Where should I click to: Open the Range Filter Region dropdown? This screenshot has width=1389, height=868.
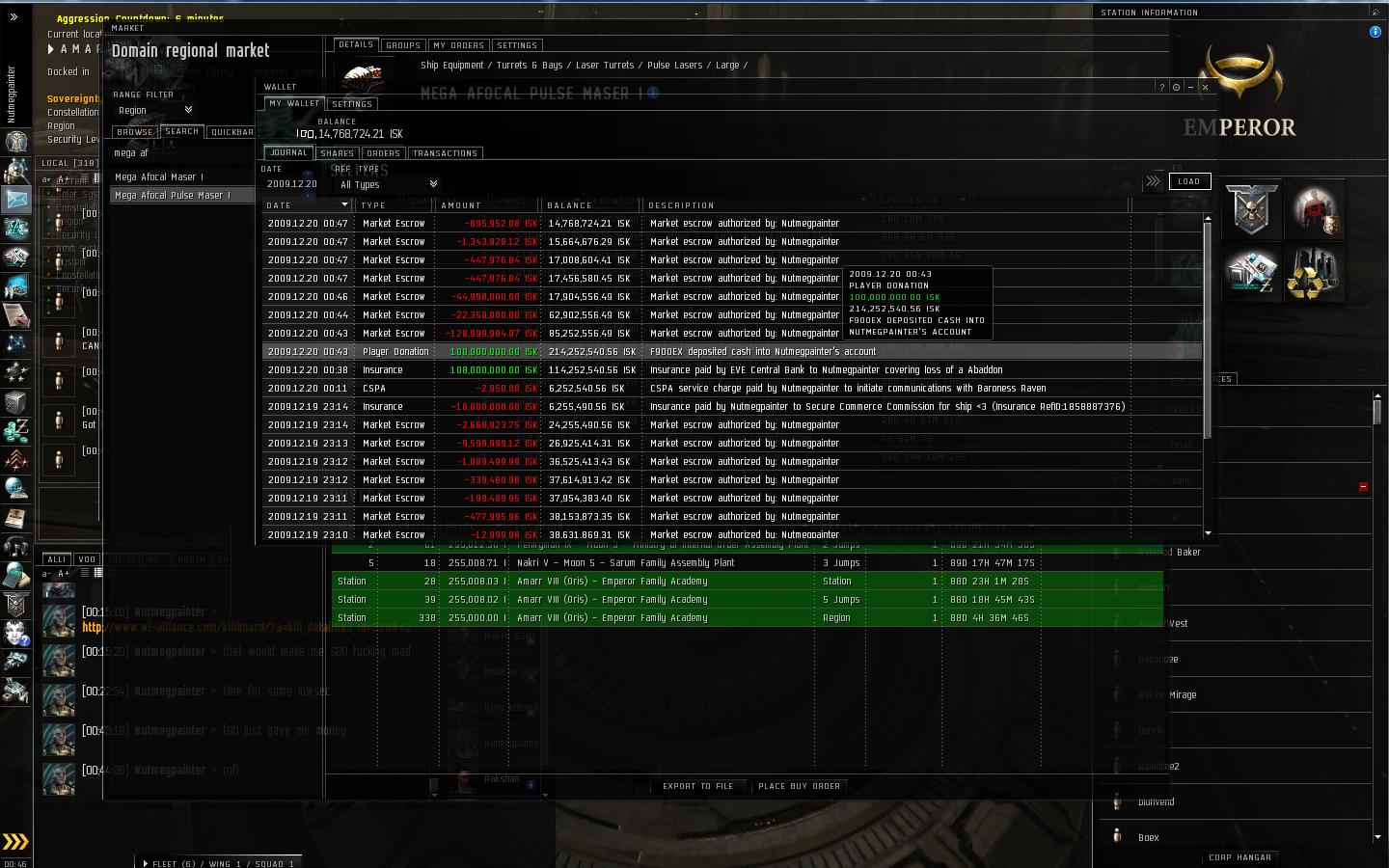click(154, 110)
